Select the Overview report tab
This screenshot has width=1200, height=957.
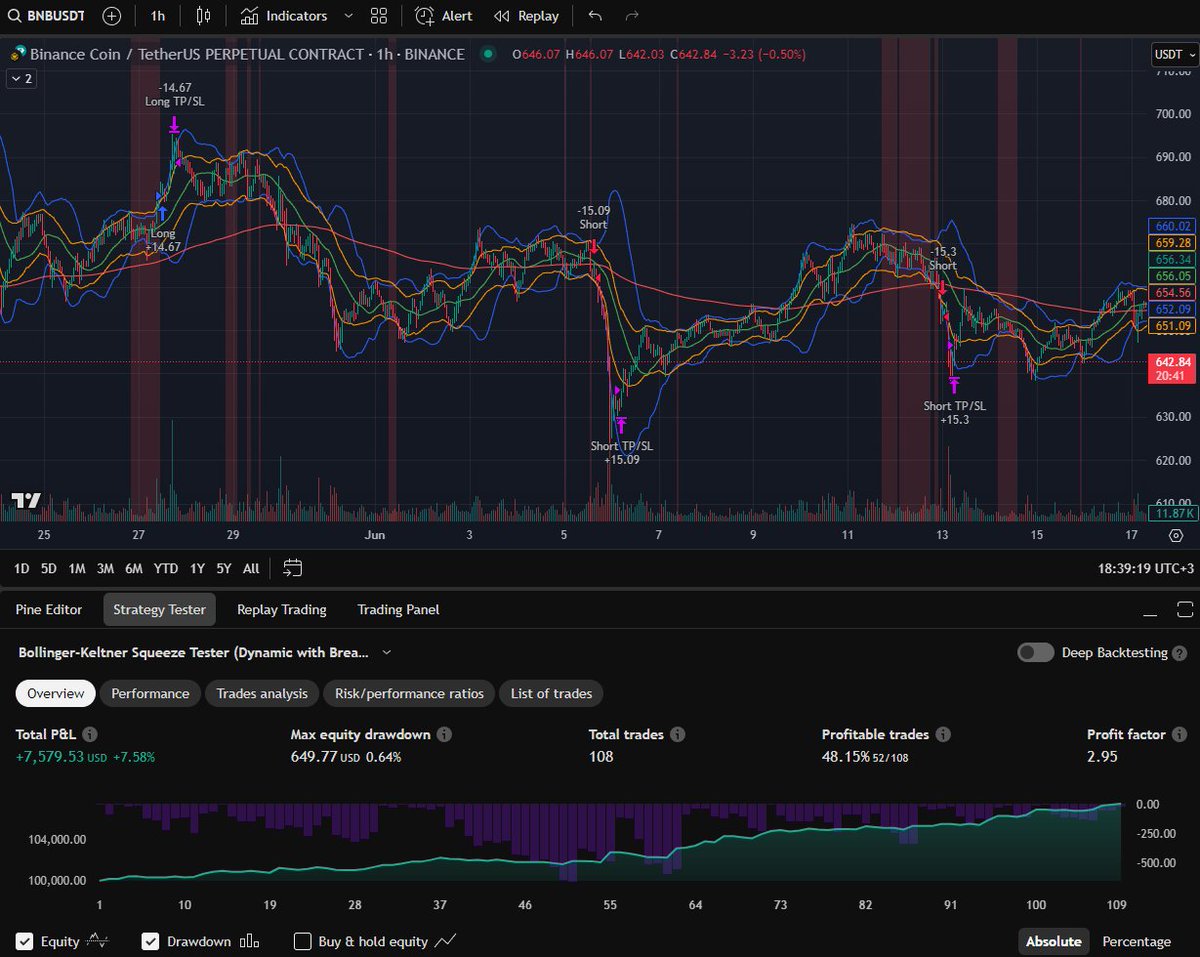point(56,693)
